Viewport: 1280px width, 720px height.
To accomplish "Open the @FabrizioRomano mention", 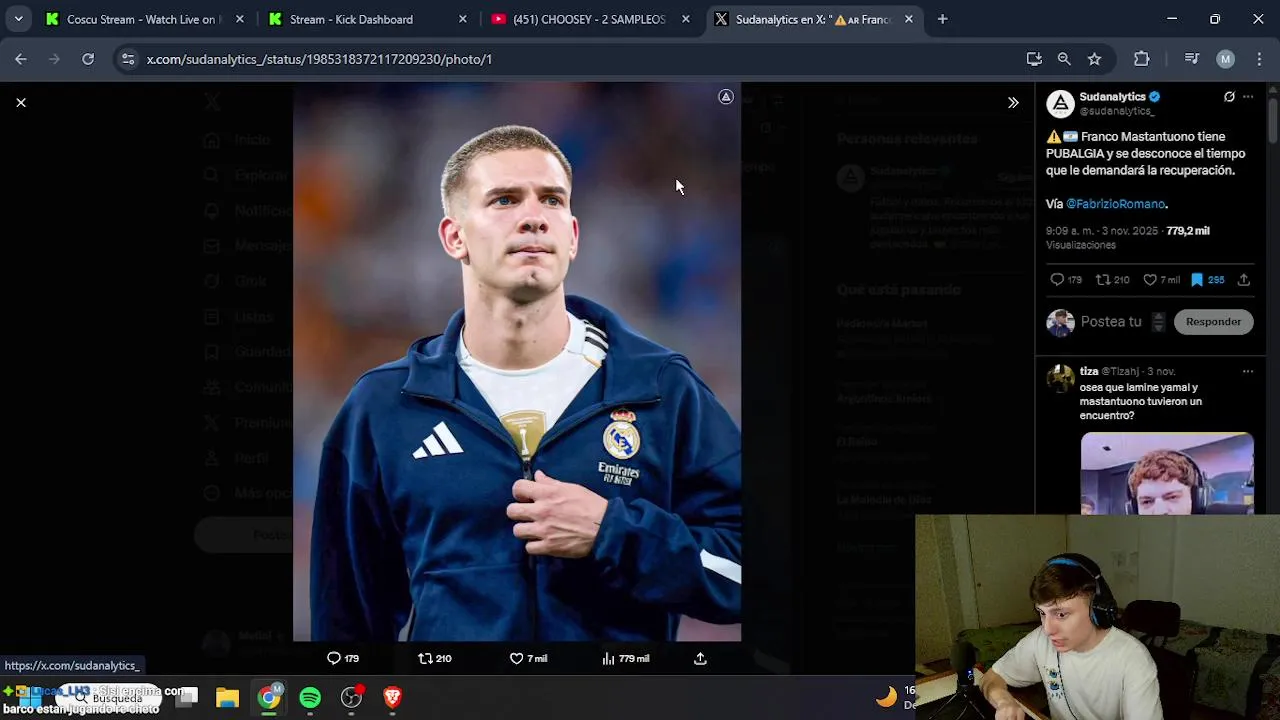I will point(1115,204).
